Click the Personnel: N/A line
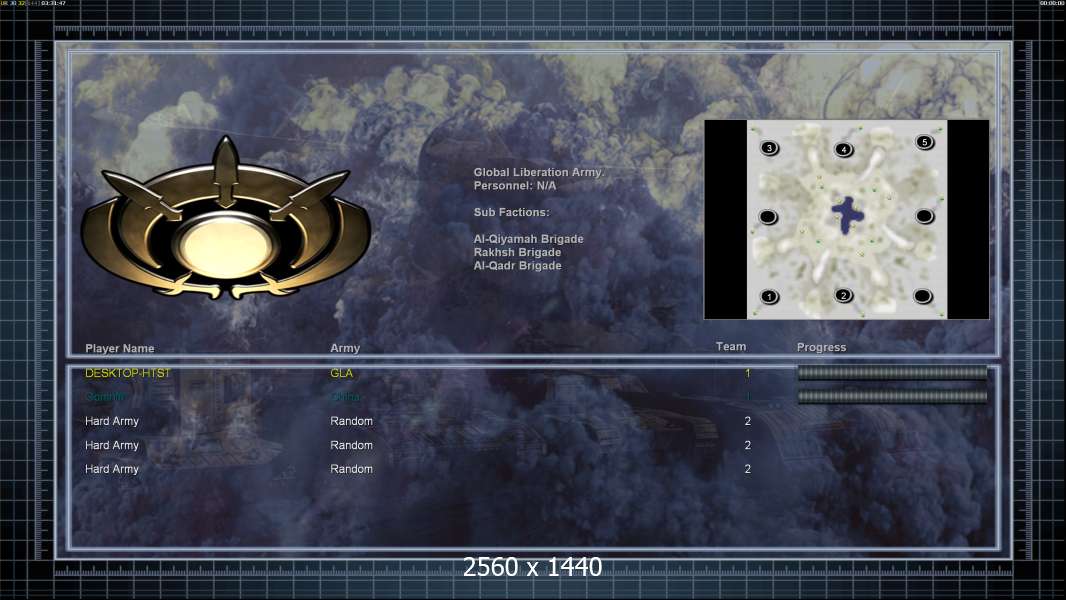 (515, 186)
